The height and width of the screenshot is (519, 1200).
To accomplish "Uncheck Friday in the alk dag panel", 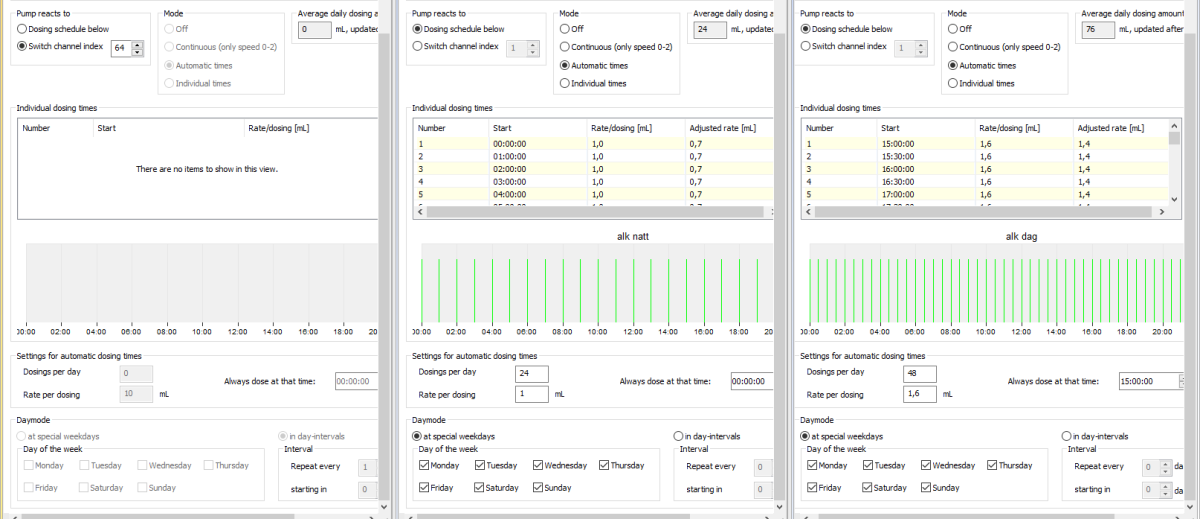I will tap(813, 488).
